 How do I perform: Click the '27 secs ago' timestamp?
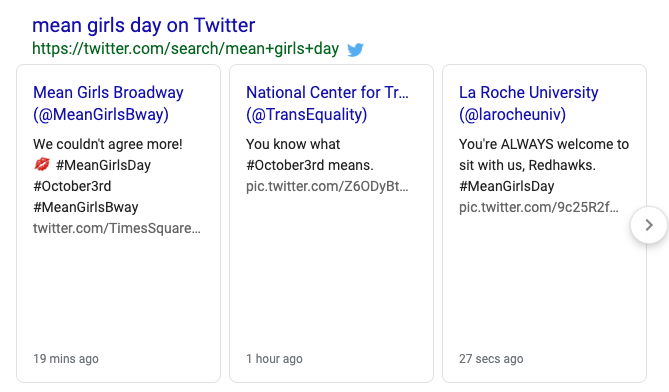[491, 359]
